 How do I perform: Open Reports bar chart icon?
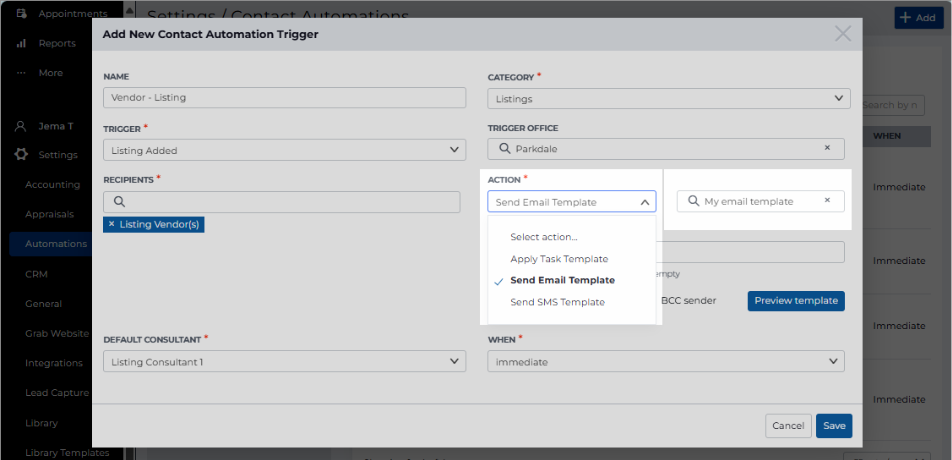(x=21, y=43)
